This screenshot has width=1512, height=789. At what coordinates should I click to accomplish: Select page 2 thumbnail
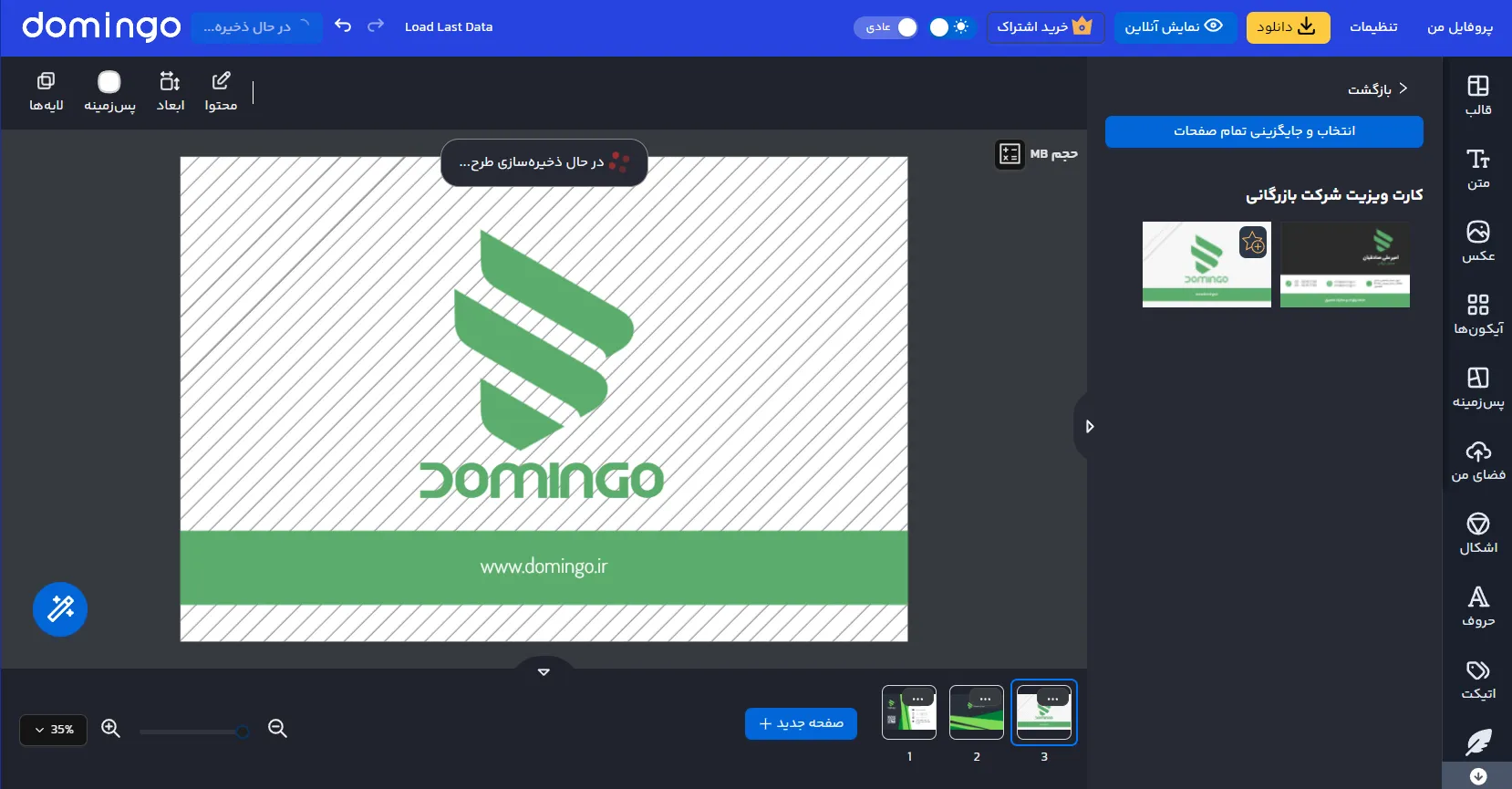977,712
